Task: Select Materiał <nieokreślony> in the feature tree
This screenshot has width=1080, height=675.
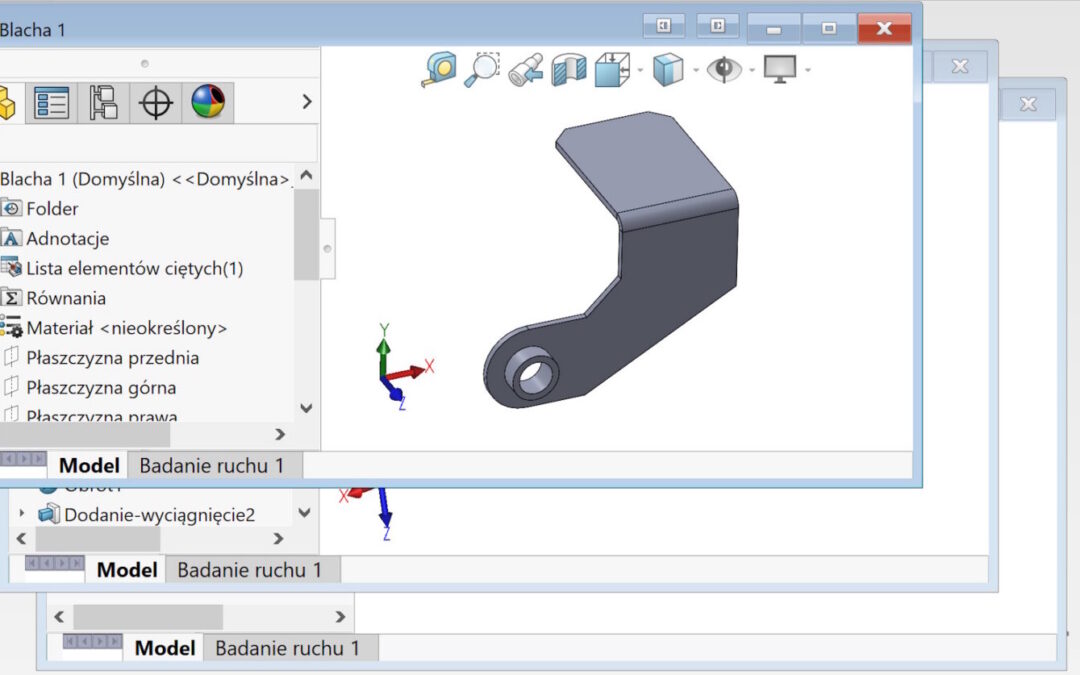Action: tap(126, 328)
